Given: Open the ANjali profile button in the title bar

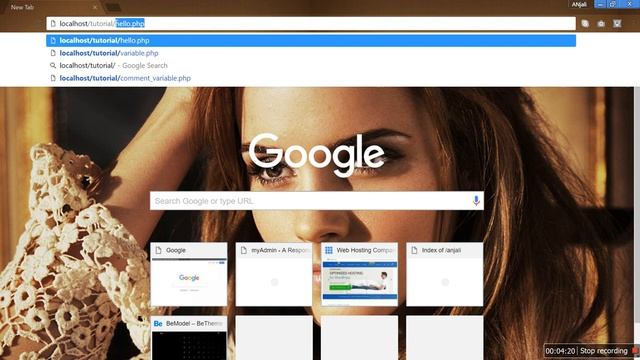Looking at the screenshot, I should tap(579, 4).
